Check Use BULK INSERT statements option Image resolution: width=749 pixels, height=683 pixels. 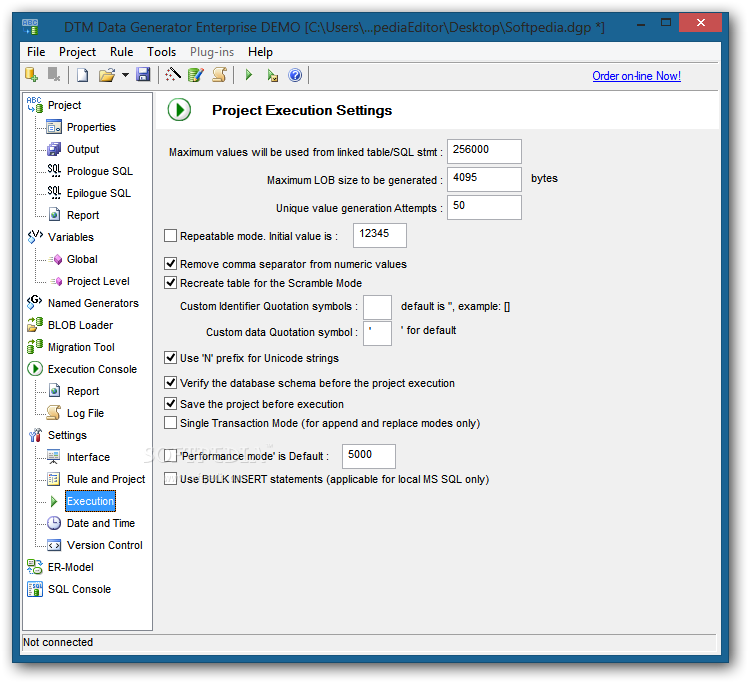[x=170, y=479]
